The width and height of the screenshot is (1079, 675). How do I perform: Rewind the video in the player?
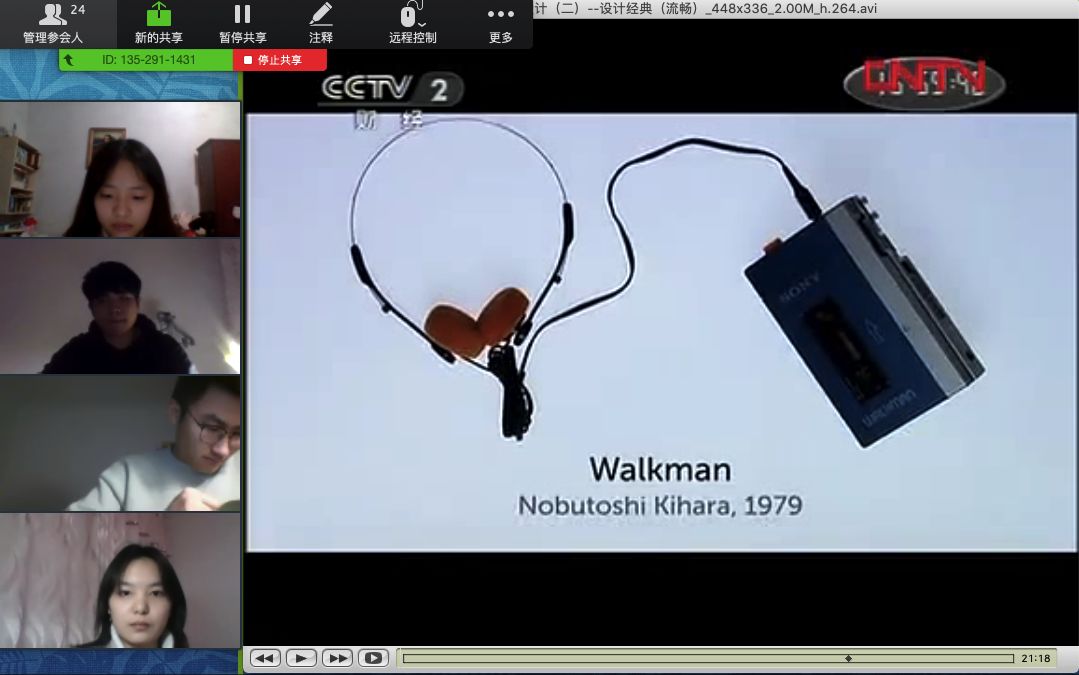tap(264, 658)
